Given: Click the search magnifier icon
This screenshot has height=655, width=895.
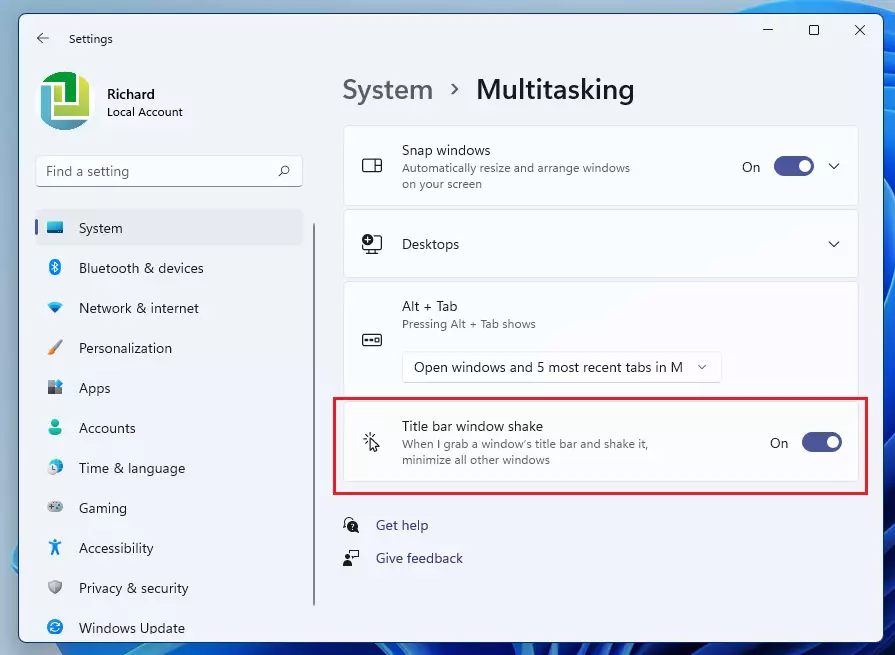Looking at the screenshot, I should point(284,171).
